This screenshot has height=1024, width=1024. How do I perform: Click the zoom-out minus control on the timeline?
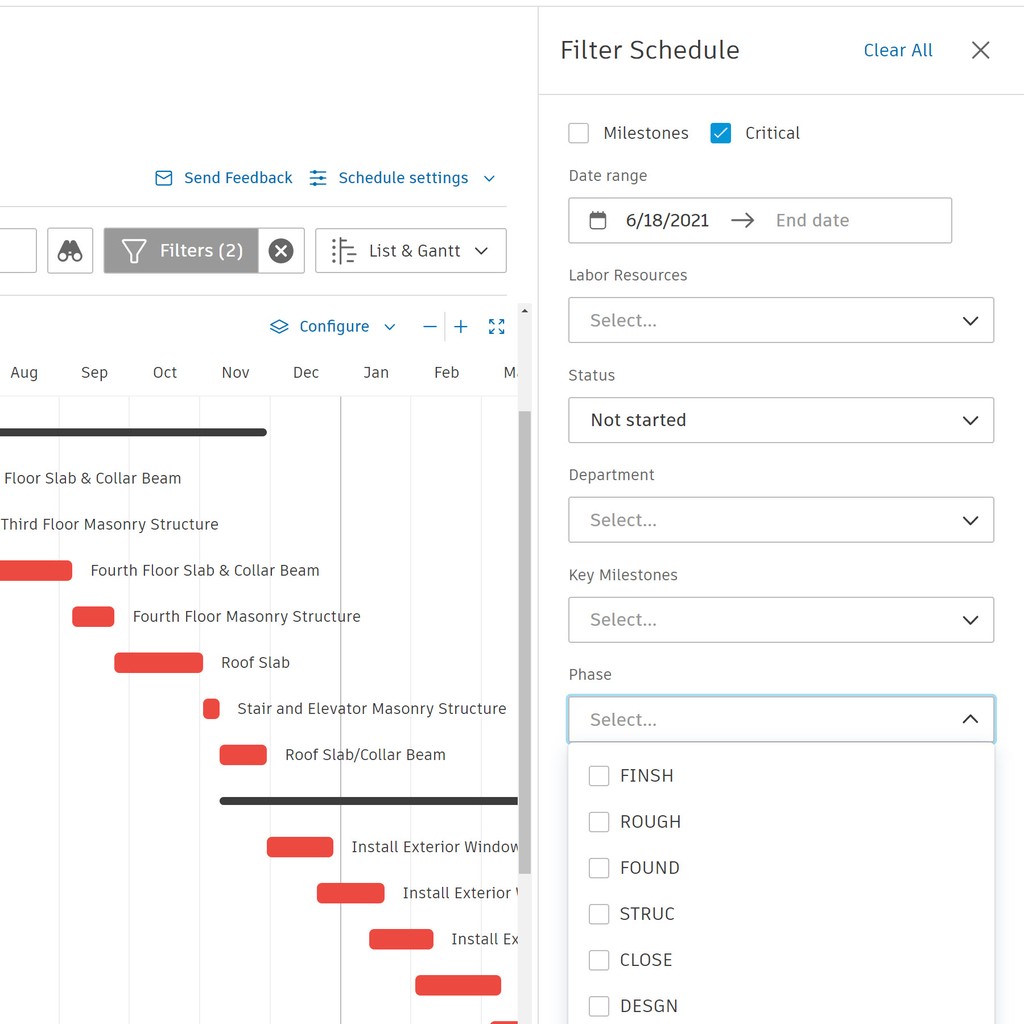[429, 326]
